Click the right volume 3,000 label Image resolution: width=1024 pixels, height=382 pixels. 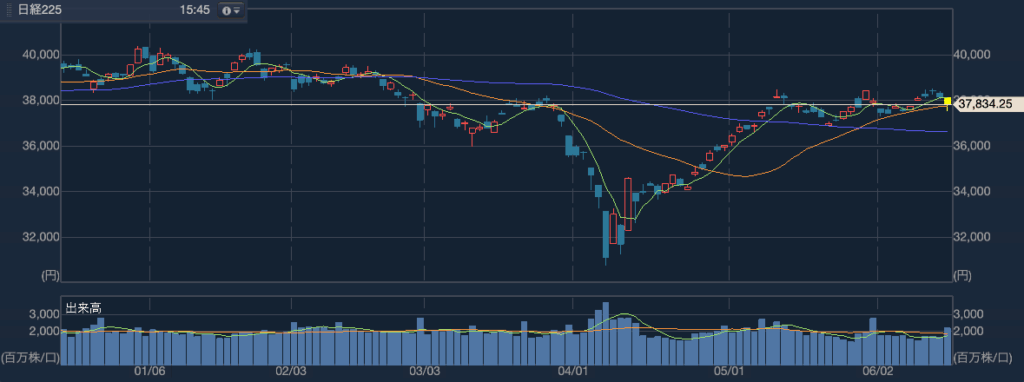pos(968,314)
